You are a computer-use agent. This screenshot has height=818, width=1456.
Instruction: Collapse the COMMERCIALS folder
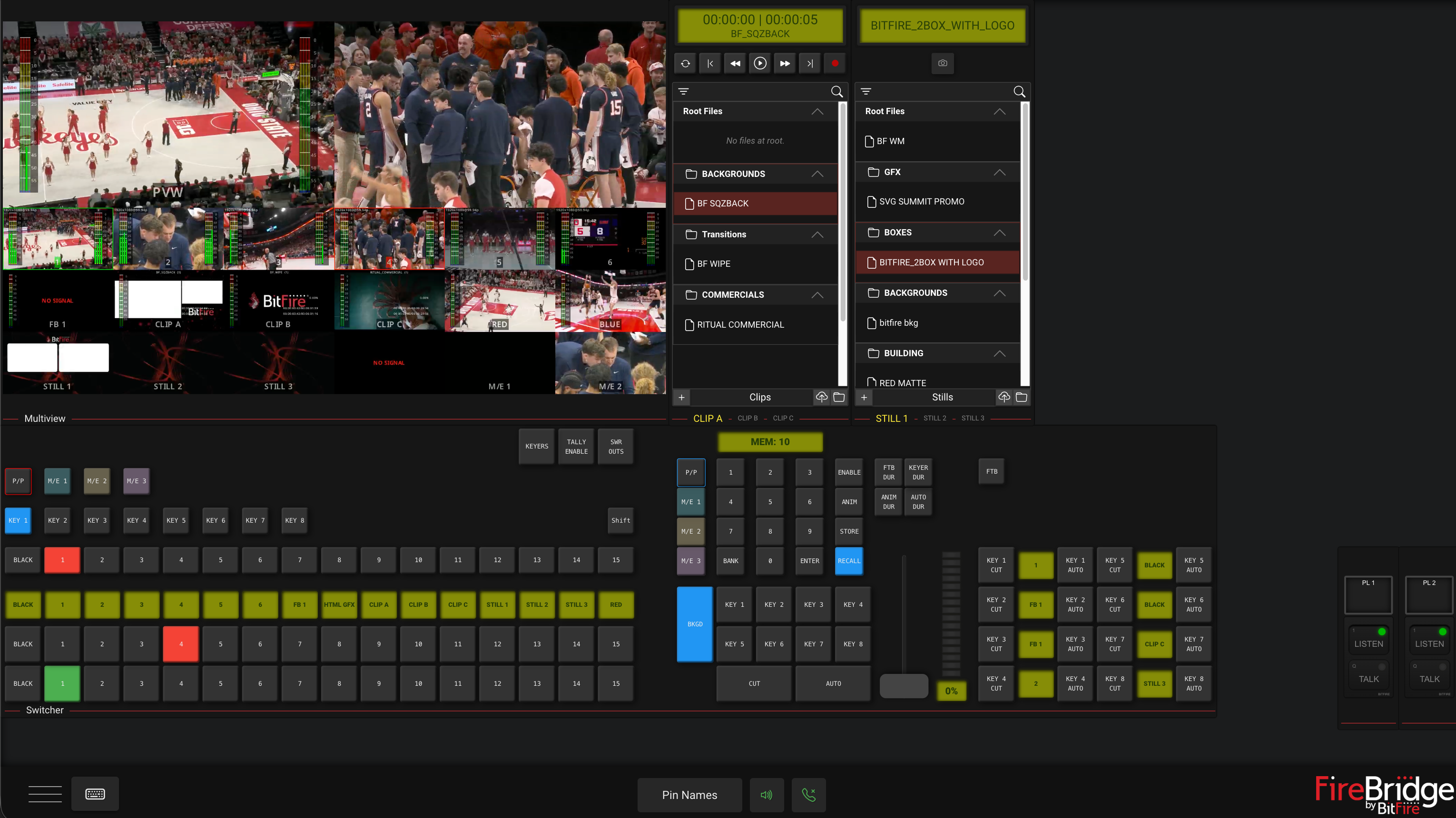pos(817,295)
